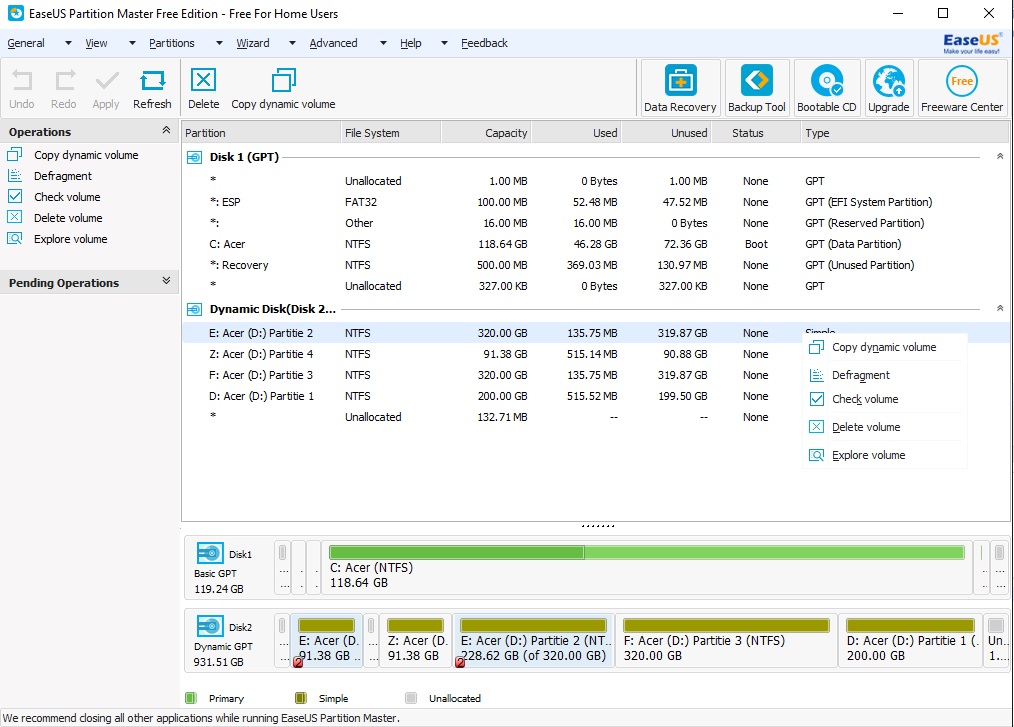The width and height of the screenshot is (1014, 727).
Task: Select the Z: Acer 91.38 GB block in the disk map
Action: pyautogui.click(x=415, y=641)
